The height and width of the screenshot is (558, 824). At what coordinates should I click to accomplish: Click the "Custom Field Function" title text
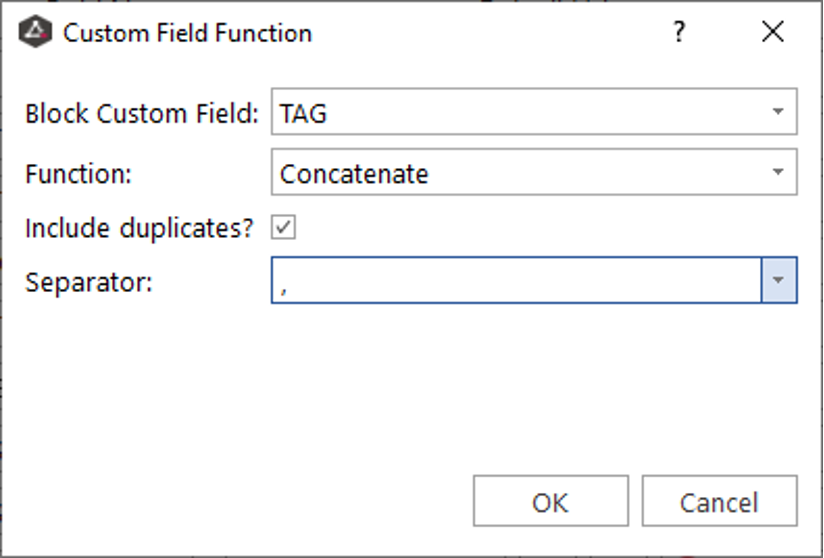(187, 32)
